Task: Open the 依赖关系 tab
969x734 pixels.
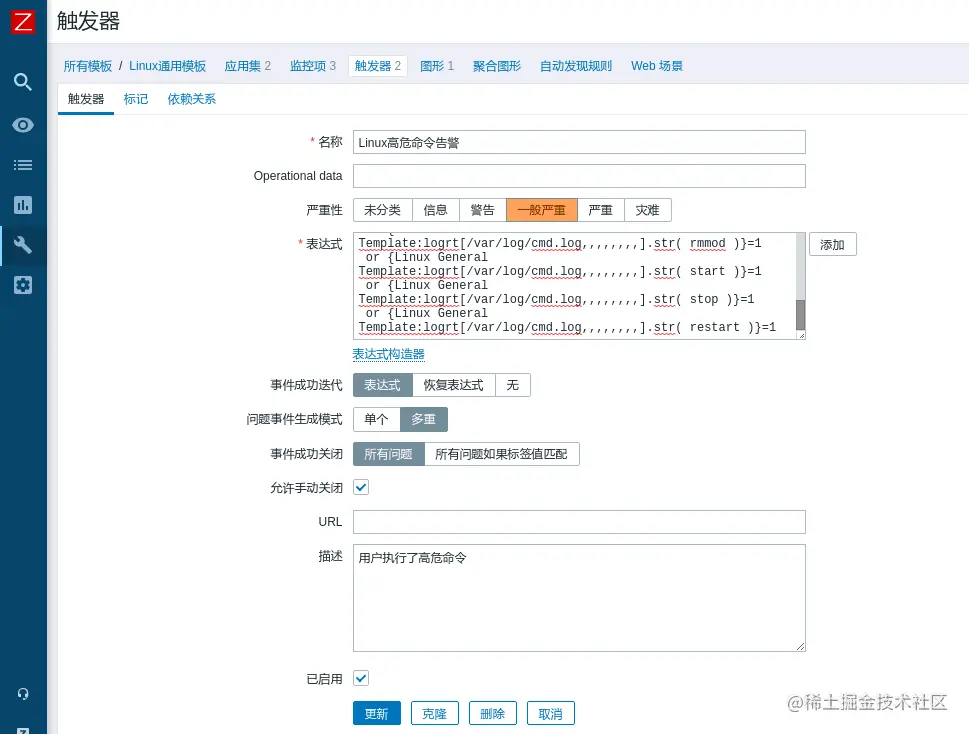Action: pos(191,99)
